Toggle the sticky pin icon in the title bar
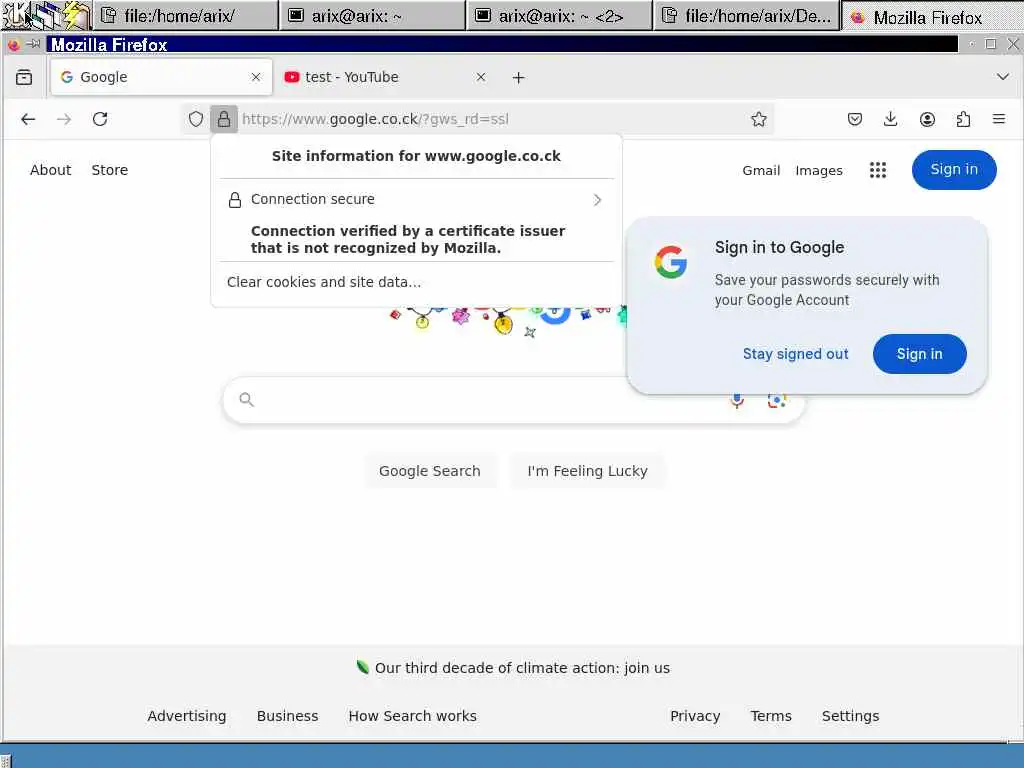The width and height of the screenshot is (1024, 768). pos(33,44)
